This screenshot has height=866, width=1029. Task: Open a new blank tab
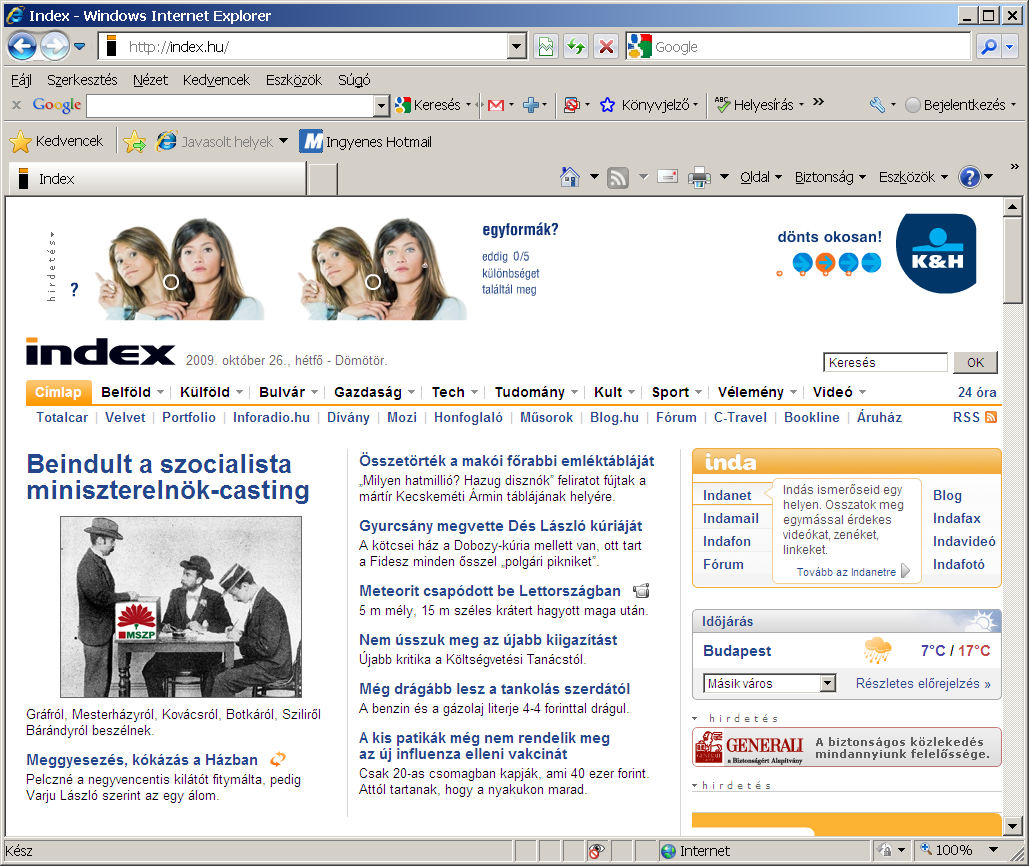(x=323, y=179)
